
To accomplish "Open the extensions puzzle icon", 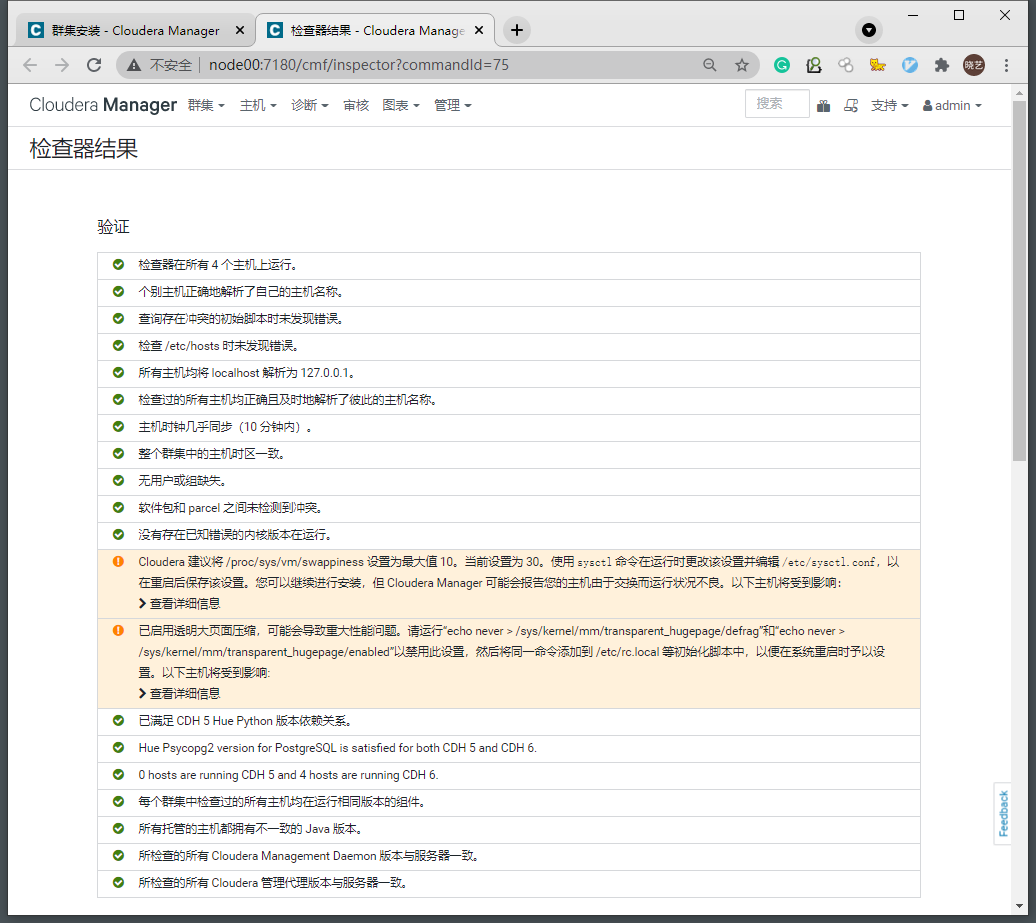I will point(942,65).
